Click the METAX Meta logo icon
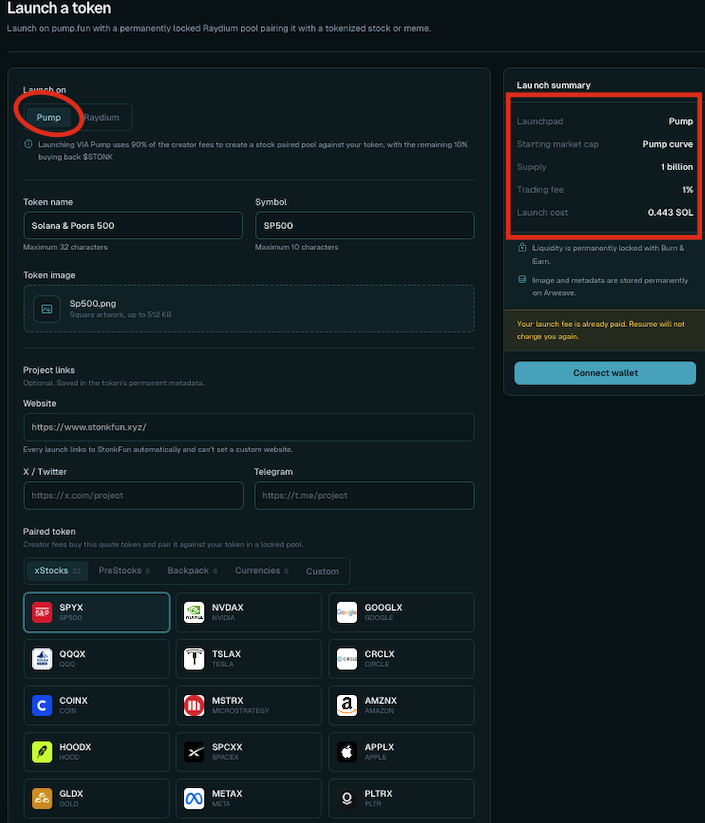 194,798
